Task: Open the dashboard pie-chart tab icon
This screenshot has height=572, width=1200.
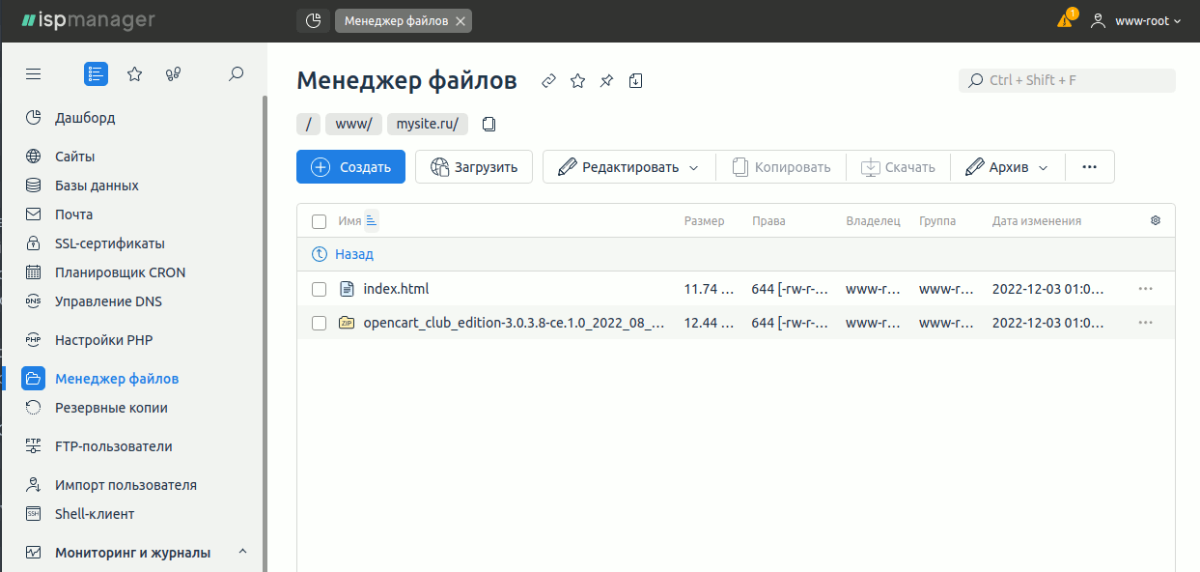Action: pos(313,21)
